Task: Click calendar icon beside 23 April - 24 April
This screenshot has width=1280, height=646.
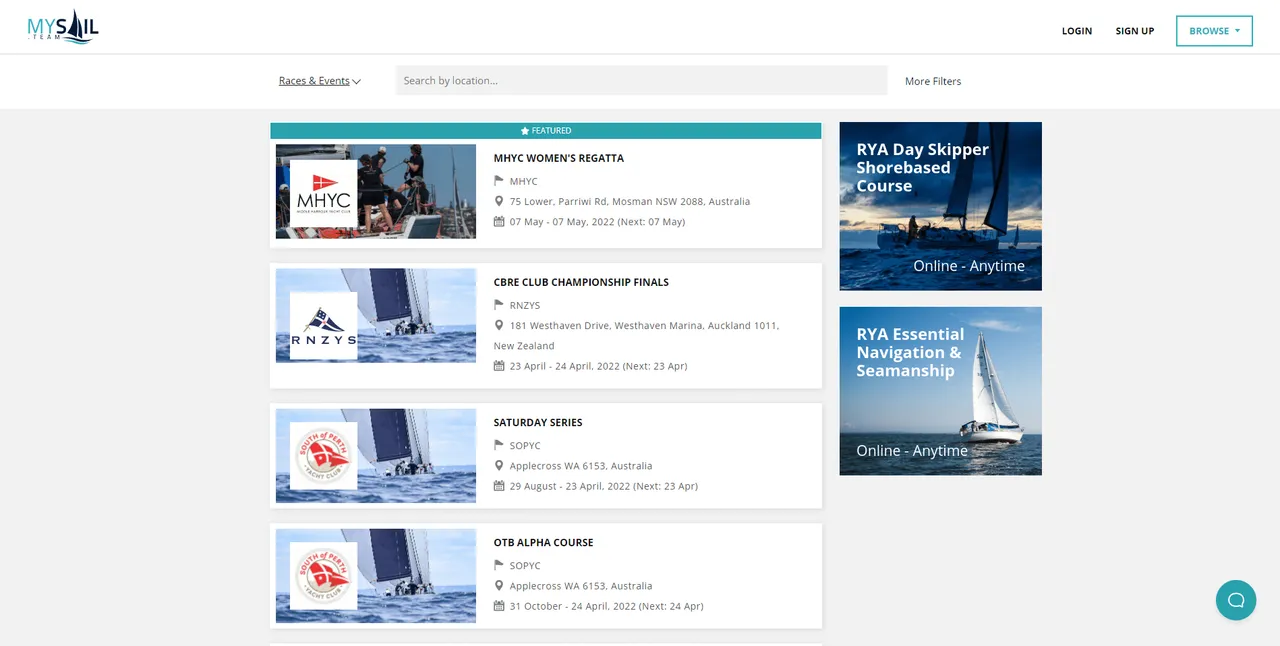Action: click(x=499, y=365)
